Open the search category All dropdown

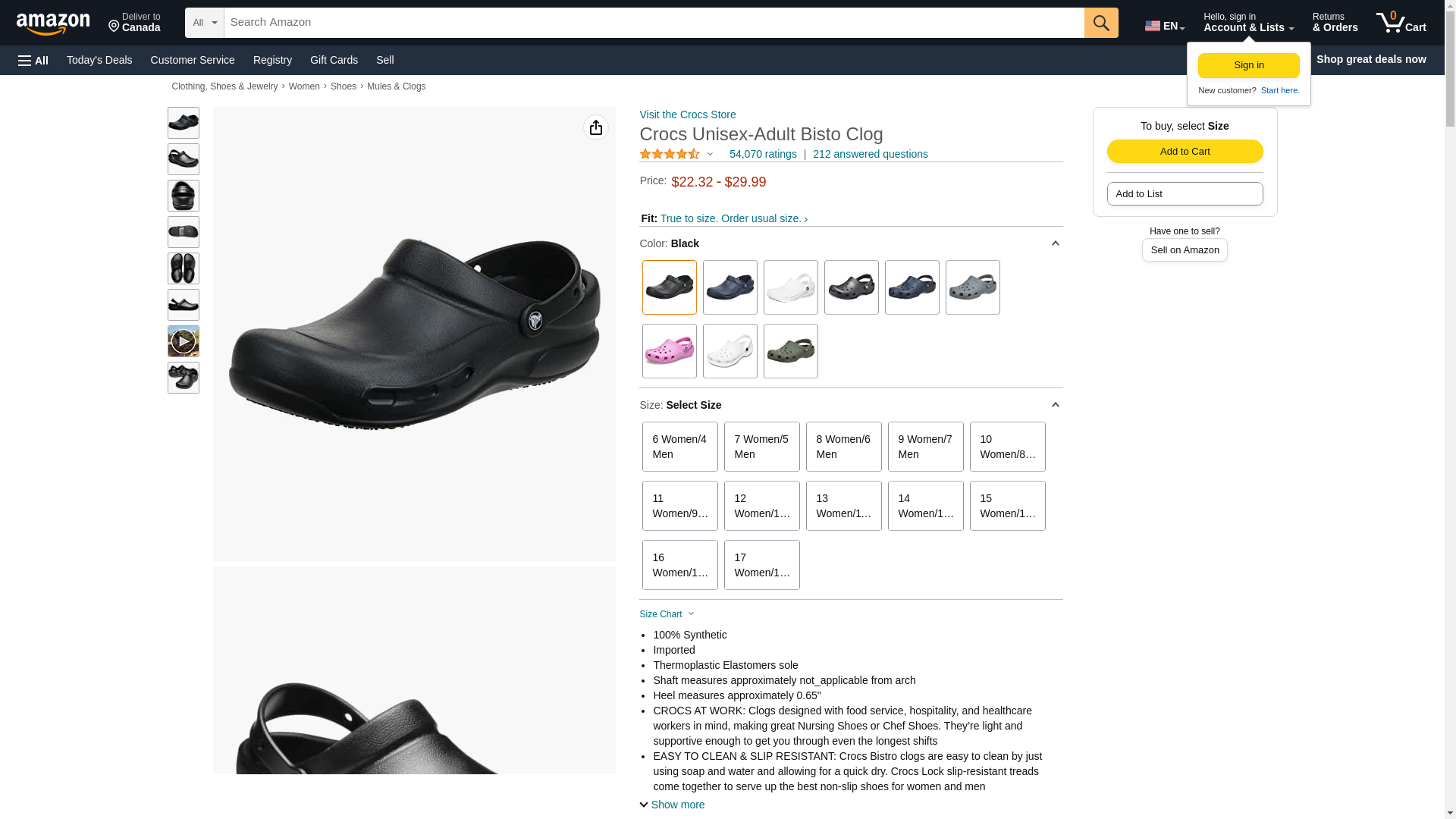pos(205,23)
